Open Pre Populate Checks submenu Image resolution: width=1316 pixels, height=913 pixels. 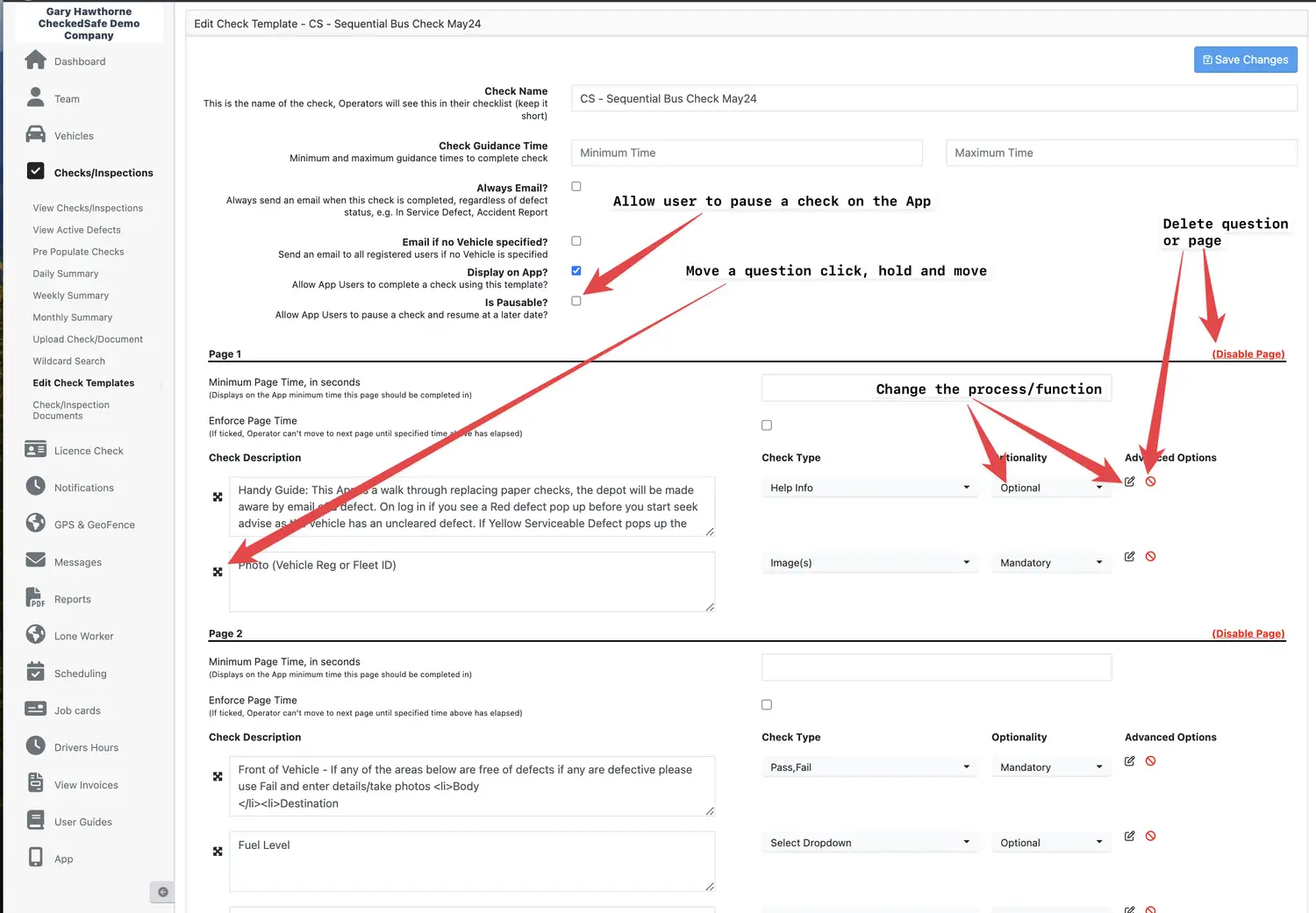[x=78, y=253]
